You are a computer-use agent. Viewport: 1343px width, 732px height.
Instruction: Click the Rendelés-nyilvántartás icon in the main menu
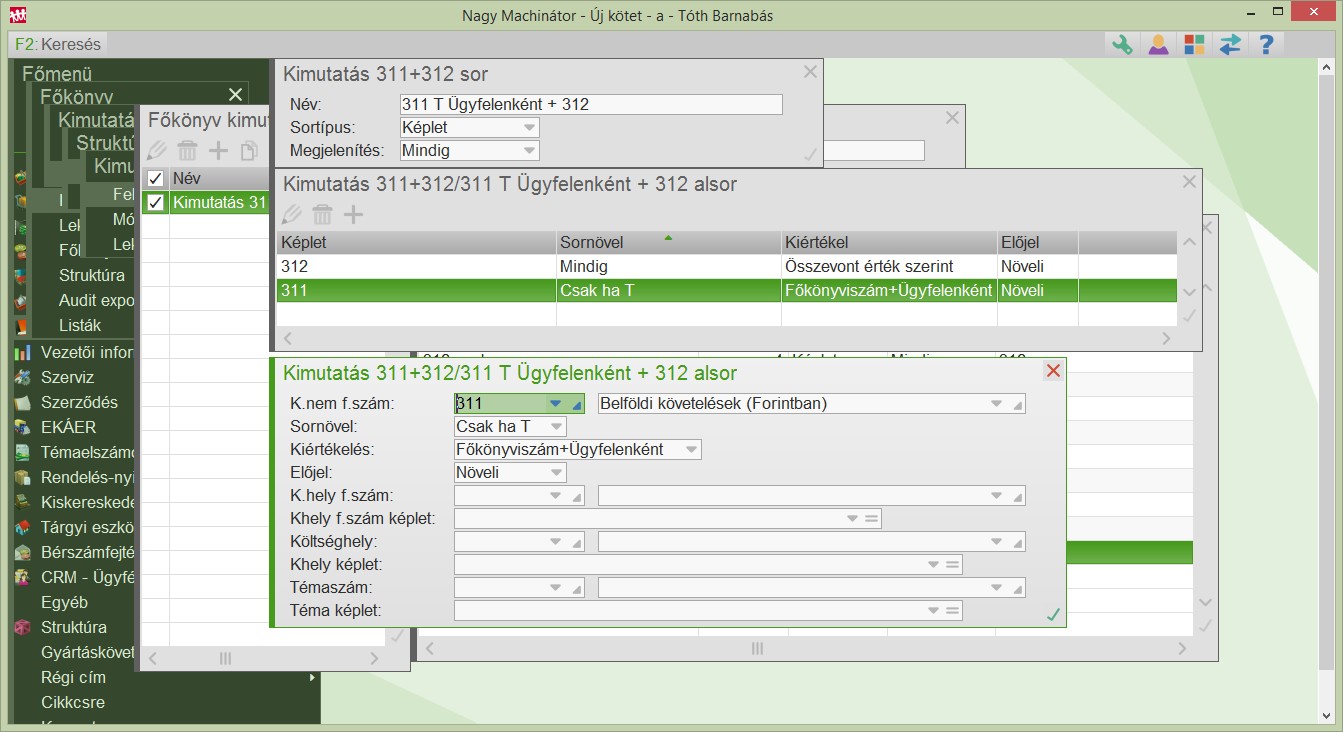pos(23,477)
